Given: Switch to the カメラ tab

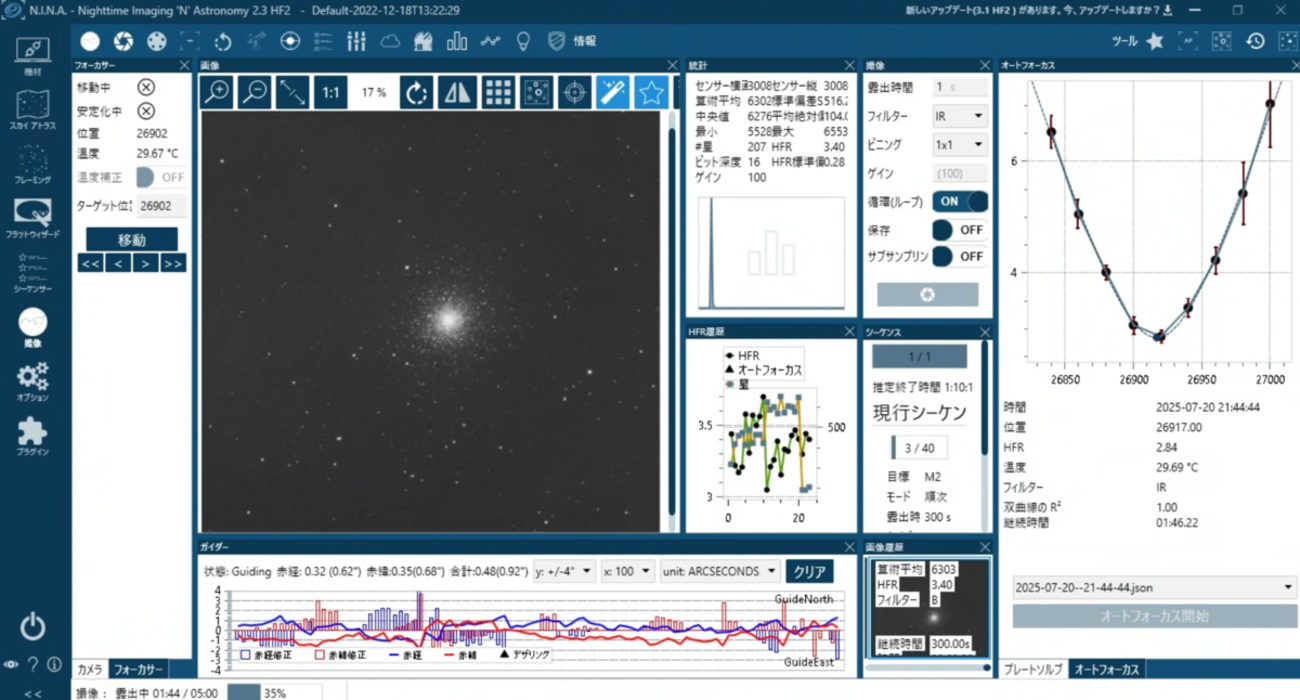Looking at the screenshot, I should click(x=90, y=670).
